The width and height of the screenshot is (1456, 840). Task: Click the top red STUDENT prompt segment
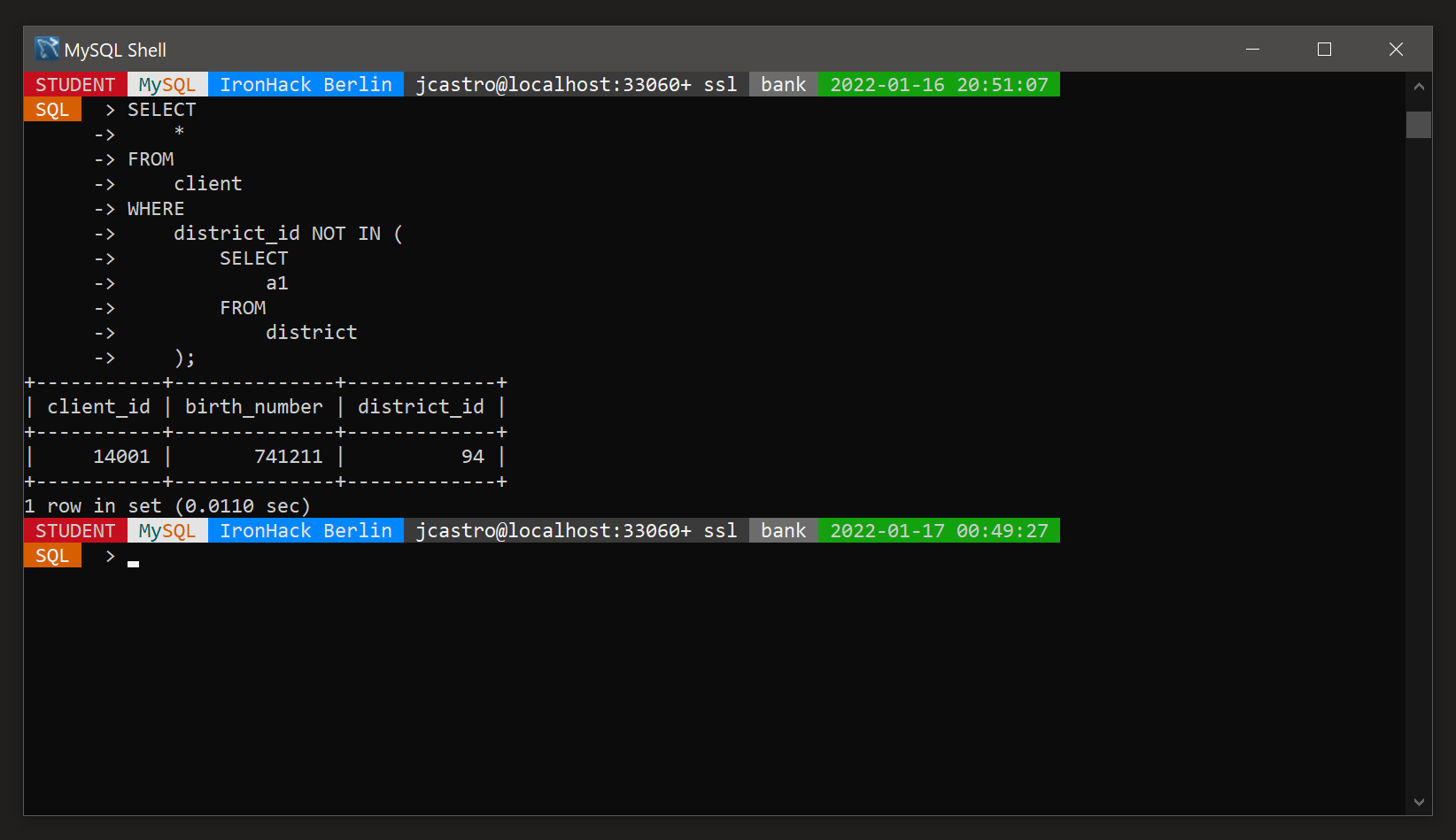75,85
